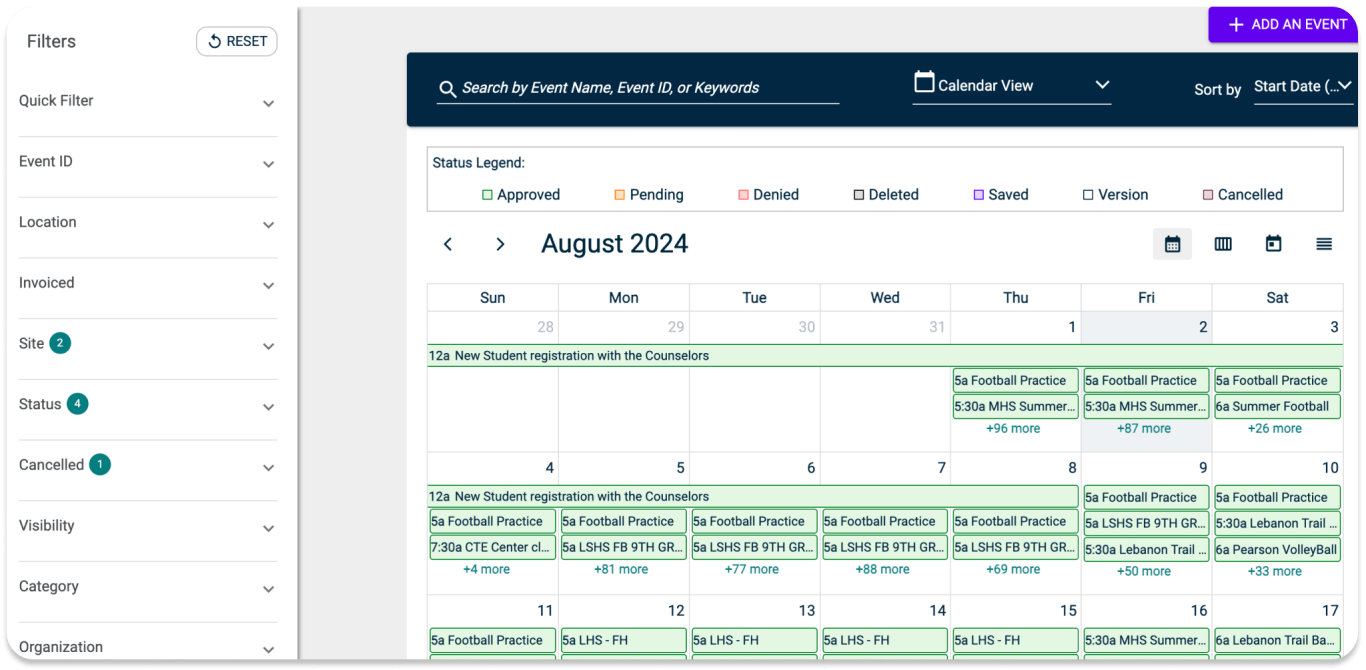1366x670 pixels.
Task: Select the single day view icon
Action: pos(1273,244)
